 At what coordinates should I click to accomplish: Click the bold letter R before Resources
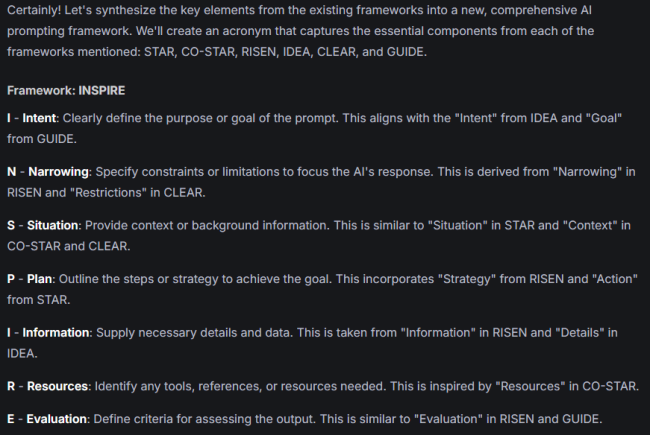click(x=11, y=386)
